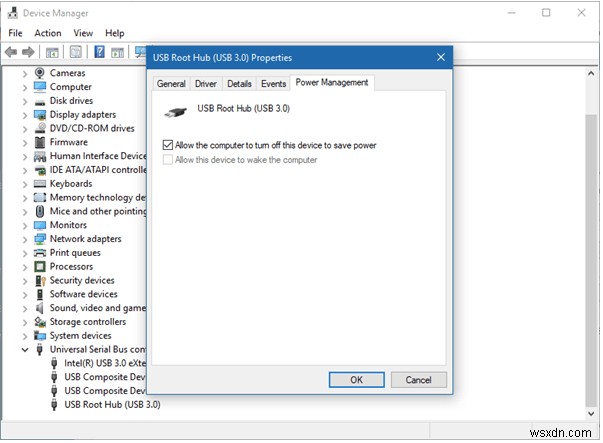Click the vertical scrollbar thumb in Device Manager
This screenshot has height=443, width=603.
pos(591,260)
